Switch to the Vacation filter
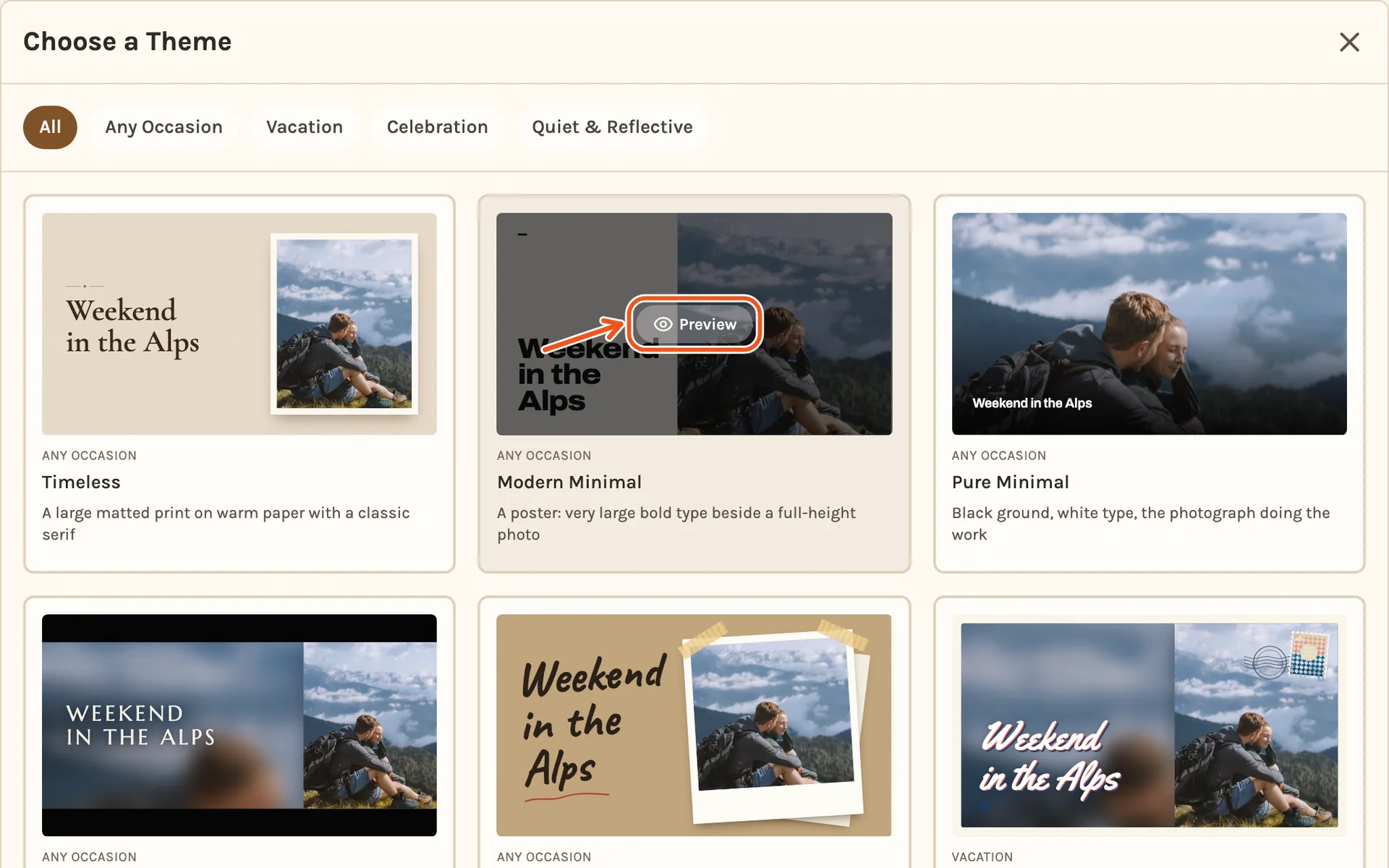The image size is (1389, 868). (x=305, y=127)
